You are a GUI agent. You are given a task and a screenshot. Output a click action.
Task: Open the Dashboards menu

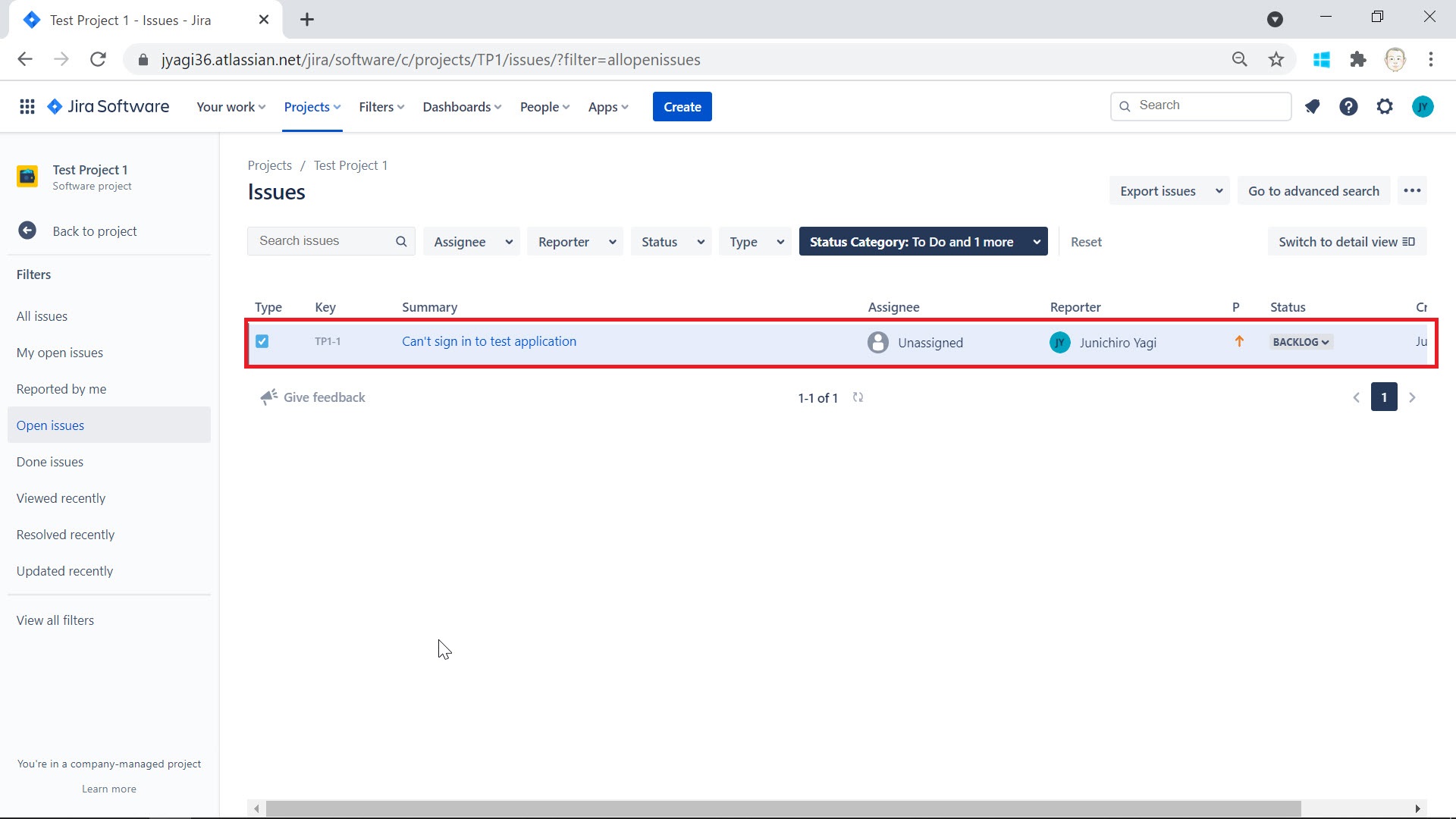click(461, 106)
